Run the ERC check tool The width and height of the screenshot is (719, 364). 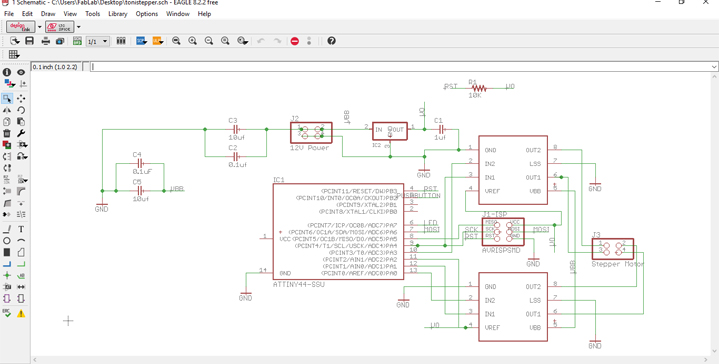(x=7, y=313)
